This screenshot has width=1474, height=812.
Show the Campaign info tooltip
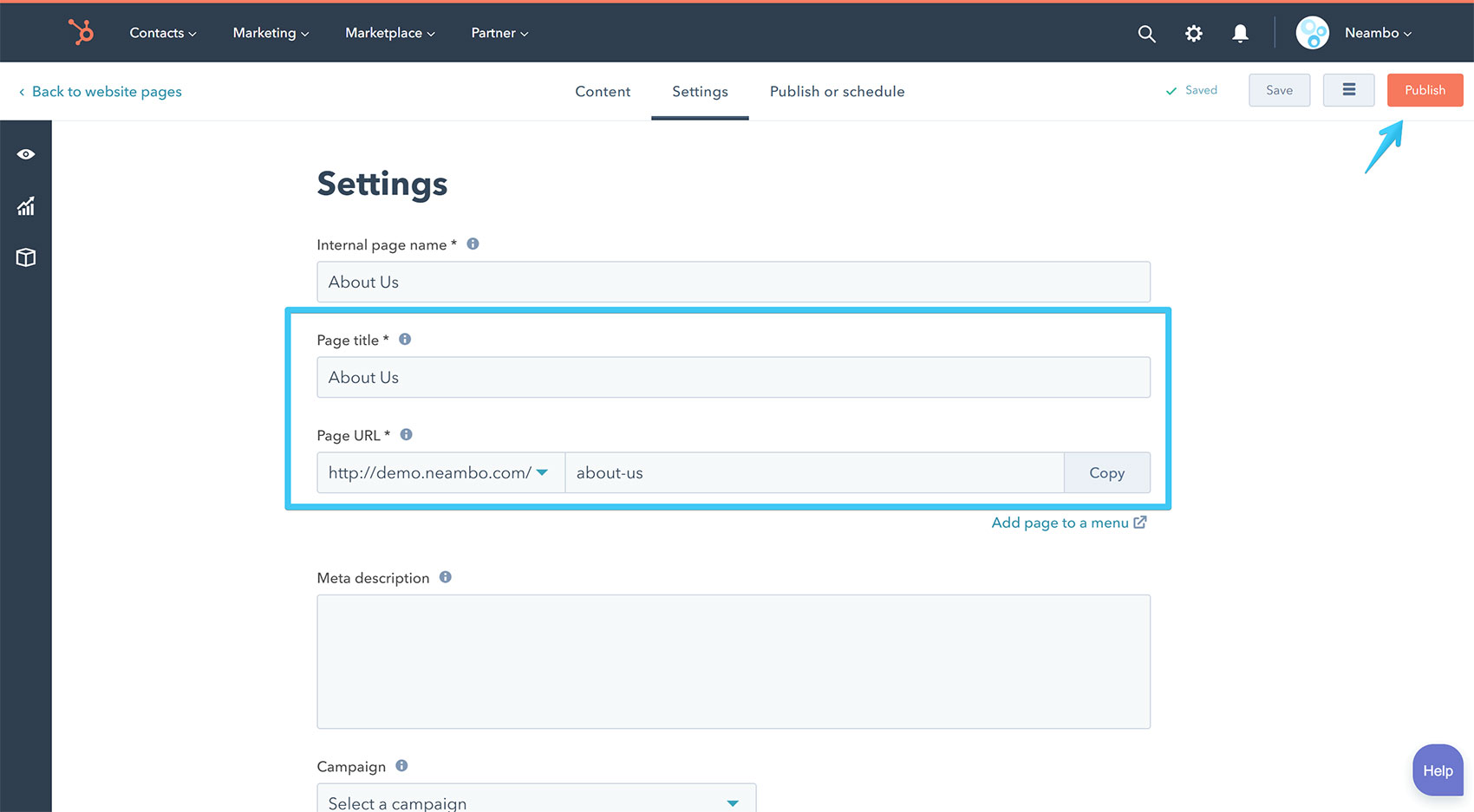pyautogui.click(x=401, y=765)
